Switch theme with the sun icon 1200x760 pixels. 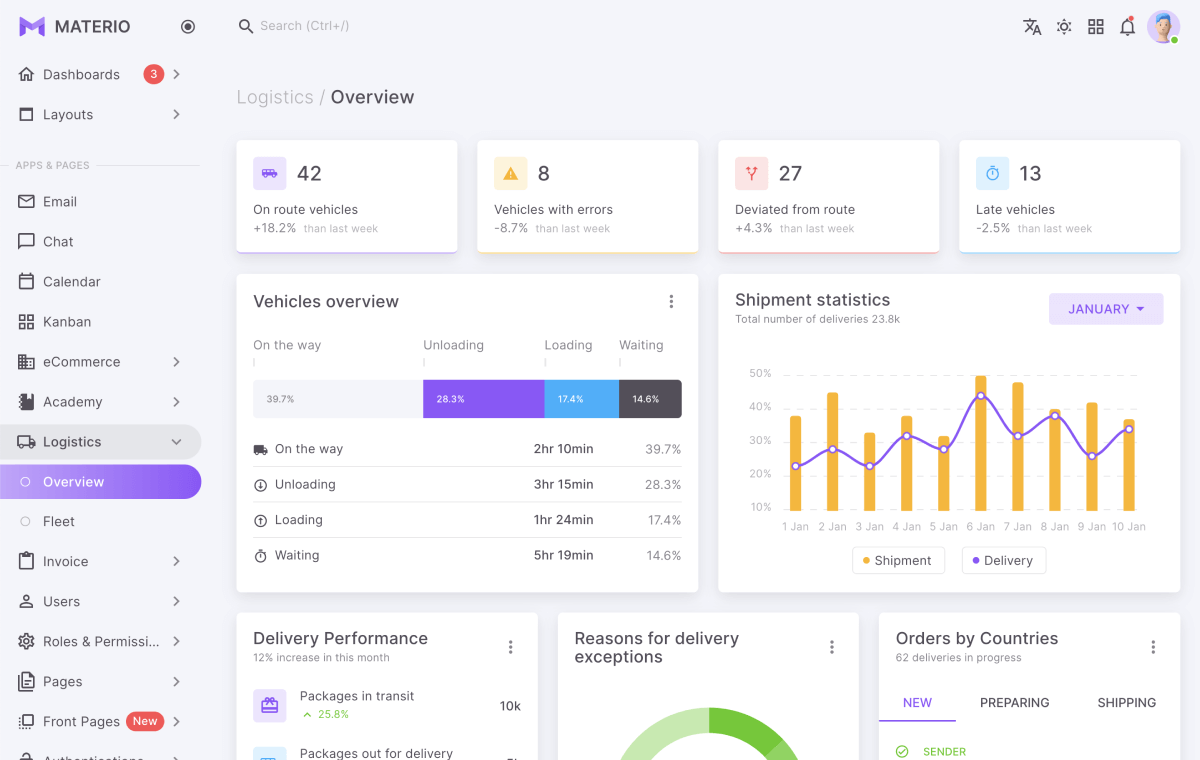(1064, 27)
